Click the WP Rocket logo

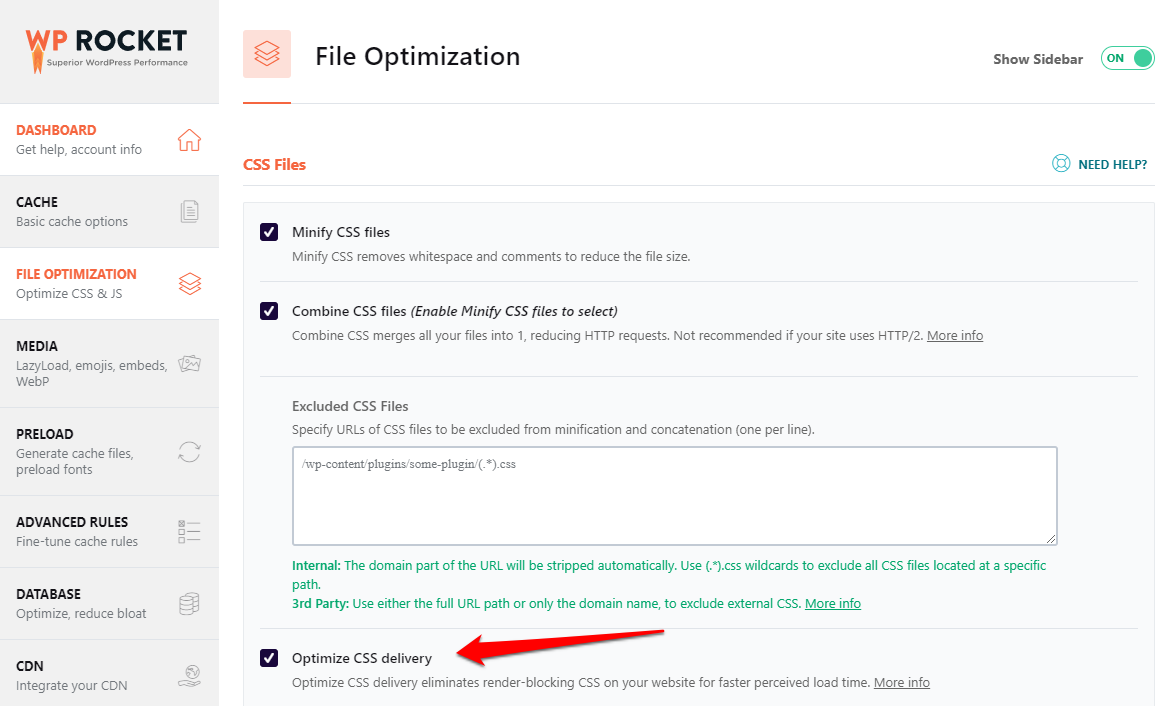[105, 44]
